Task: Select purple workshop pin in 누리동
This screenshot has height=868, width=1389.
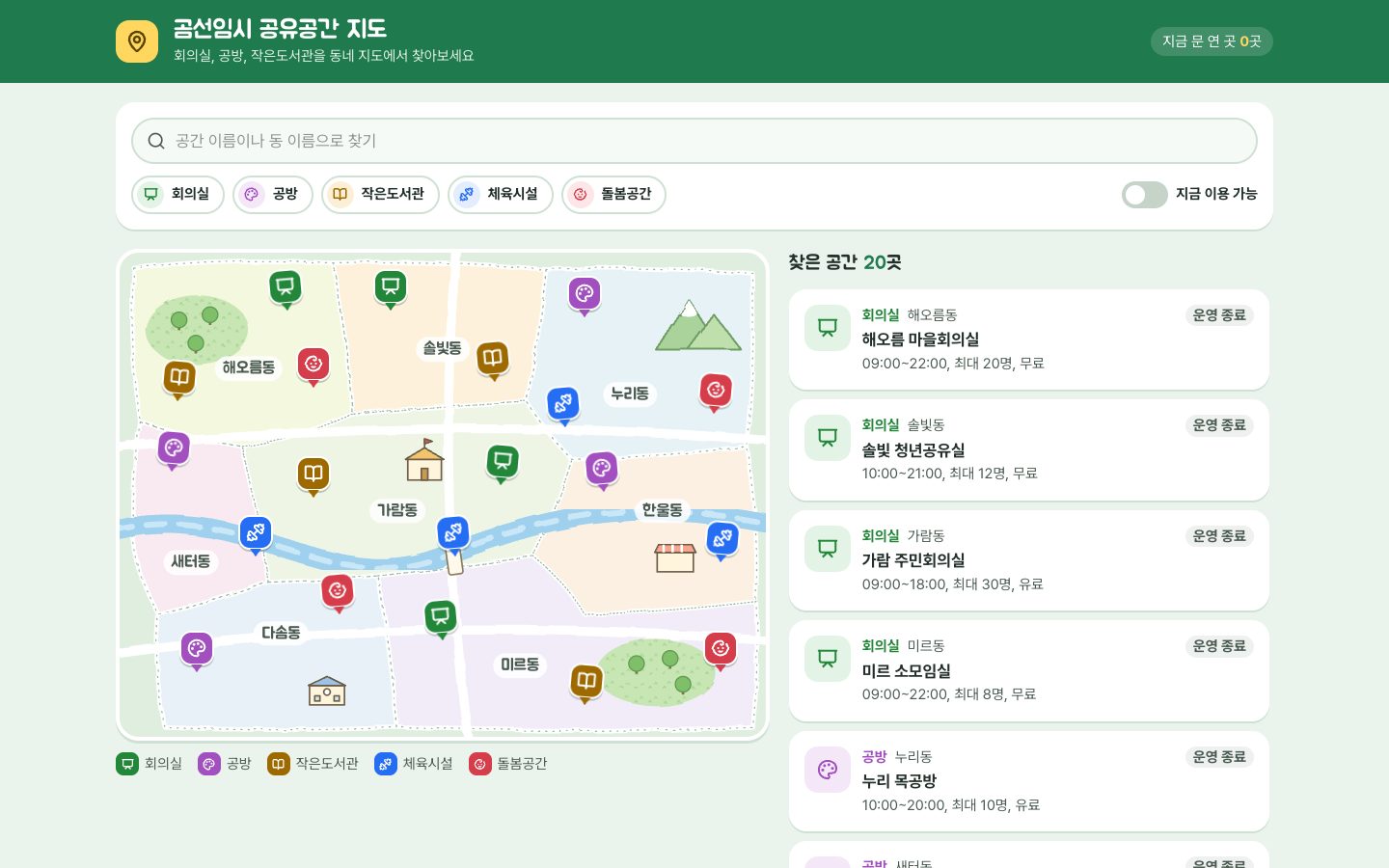Action: 585,296
